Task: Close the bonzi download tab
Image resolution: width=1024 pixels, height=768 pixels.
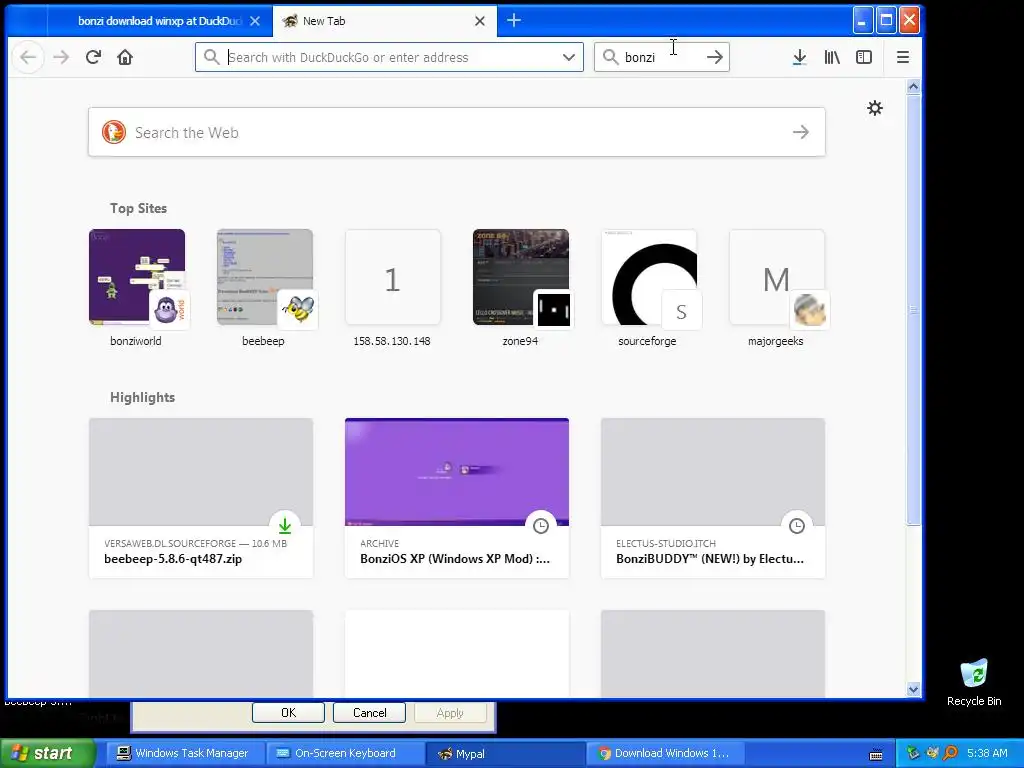Action: (255, 21)
